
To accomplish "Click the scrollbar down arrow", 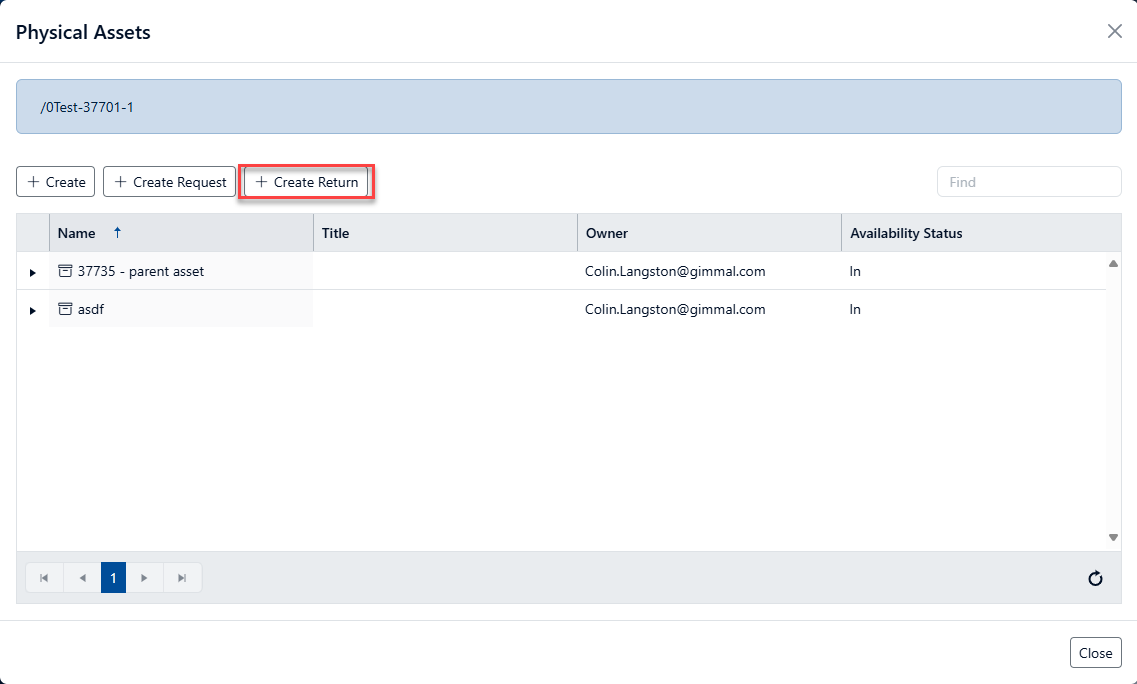I will tap(1113, 537).
